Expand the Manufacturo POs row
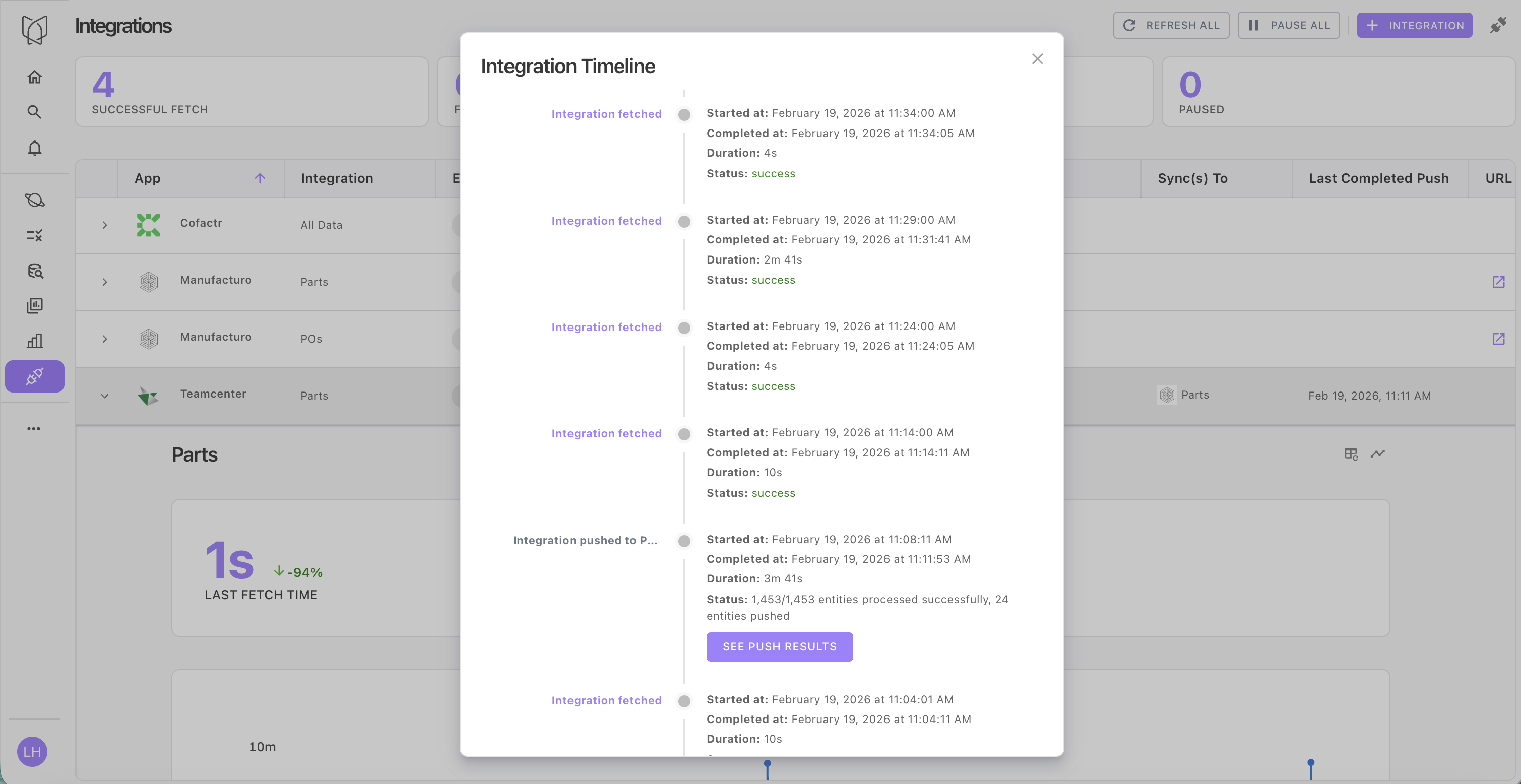The height and width of the screenshot is (784, 1521). tap(104, 339)
